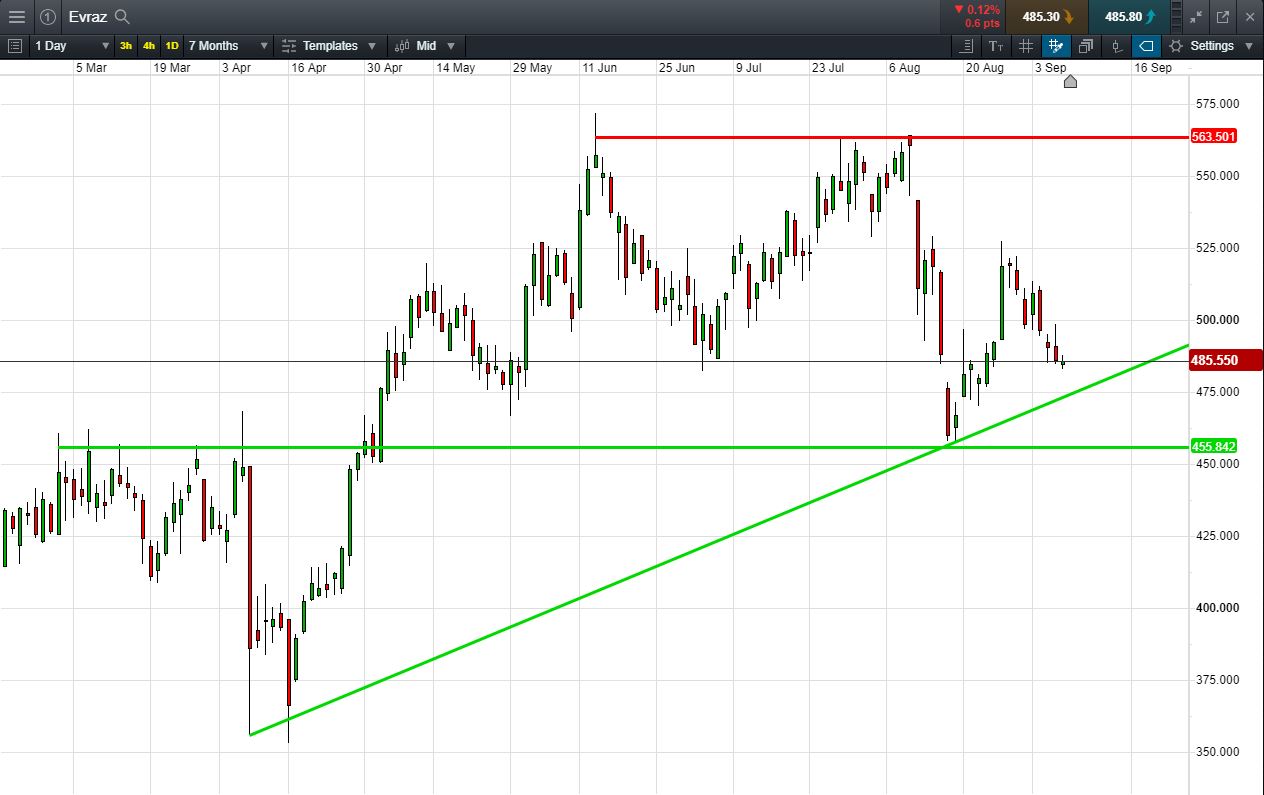Click the 575.000 price axis label
1264x795 pixels.
[x=1218, y=104]
